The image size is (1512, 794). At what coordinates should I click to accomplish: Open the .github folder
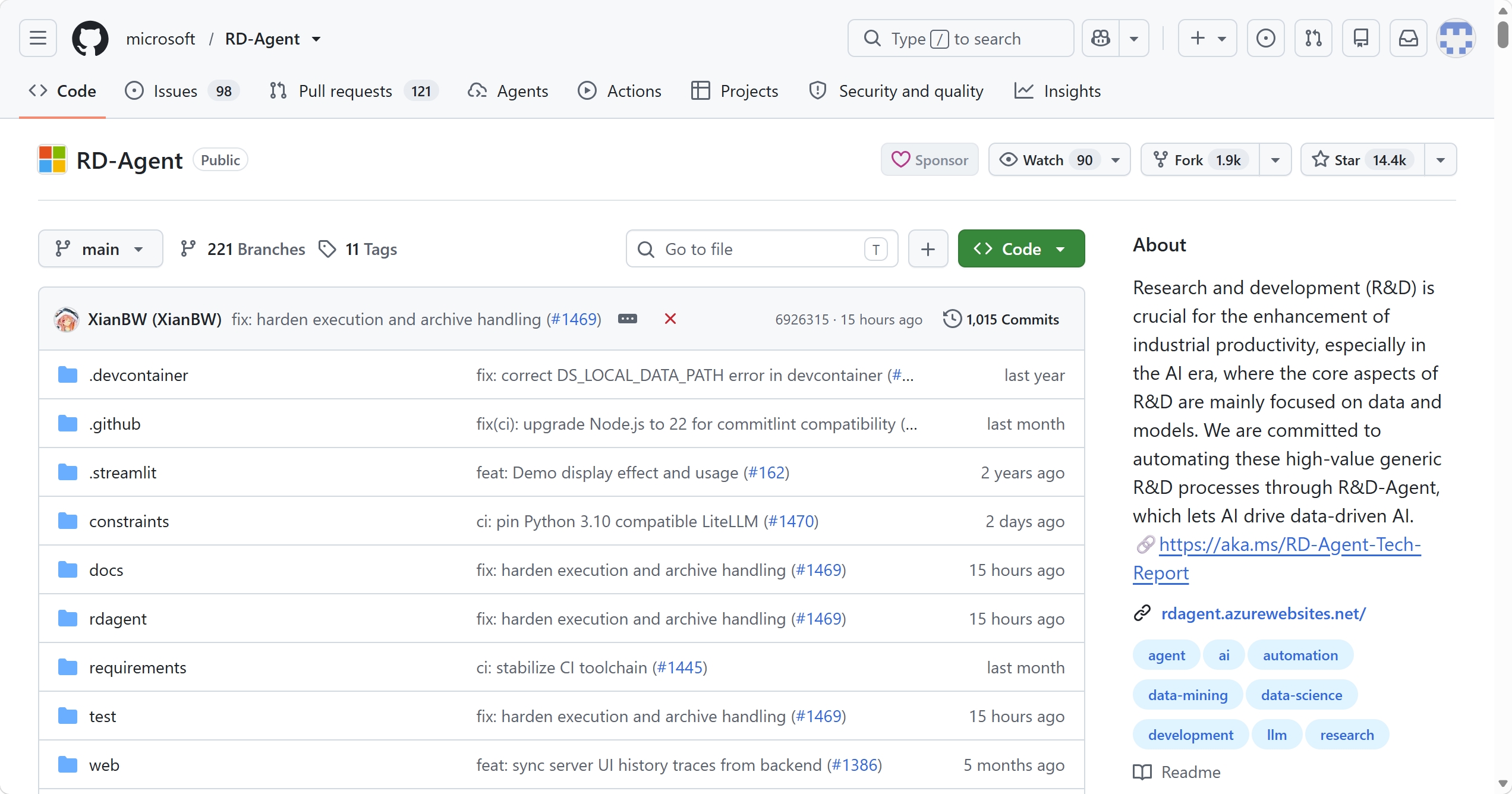pyautogui.click(x=115, y=424)
